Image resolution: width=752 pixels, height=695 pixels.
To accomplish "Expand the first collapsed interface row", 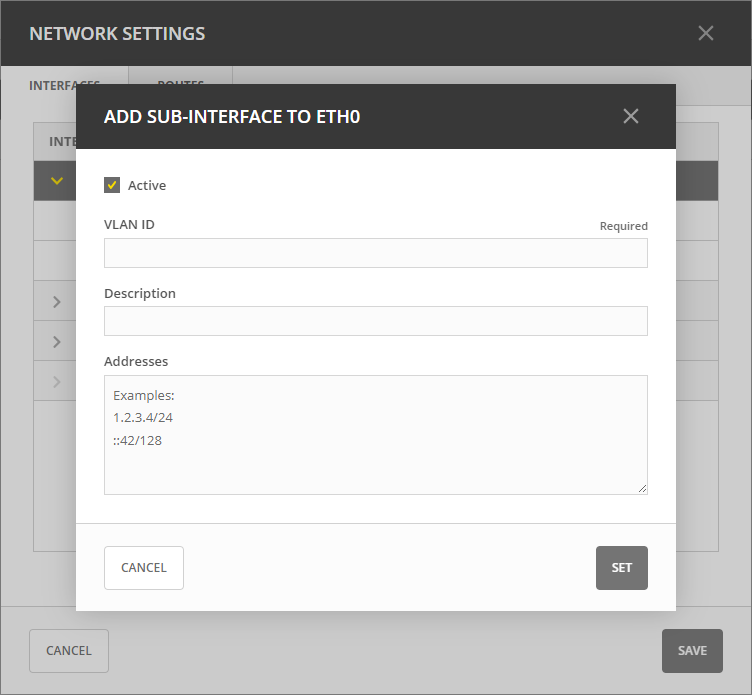I will [x=57, y=302].
